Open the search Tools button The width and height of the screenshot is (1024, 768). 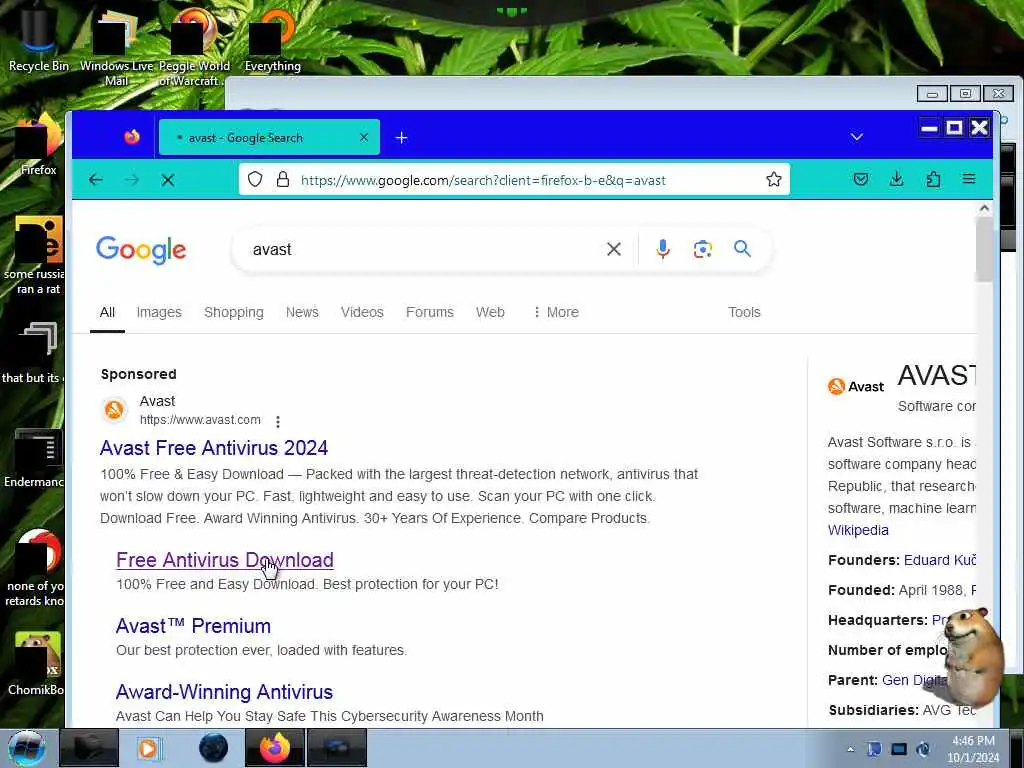(x=744, y=312)
